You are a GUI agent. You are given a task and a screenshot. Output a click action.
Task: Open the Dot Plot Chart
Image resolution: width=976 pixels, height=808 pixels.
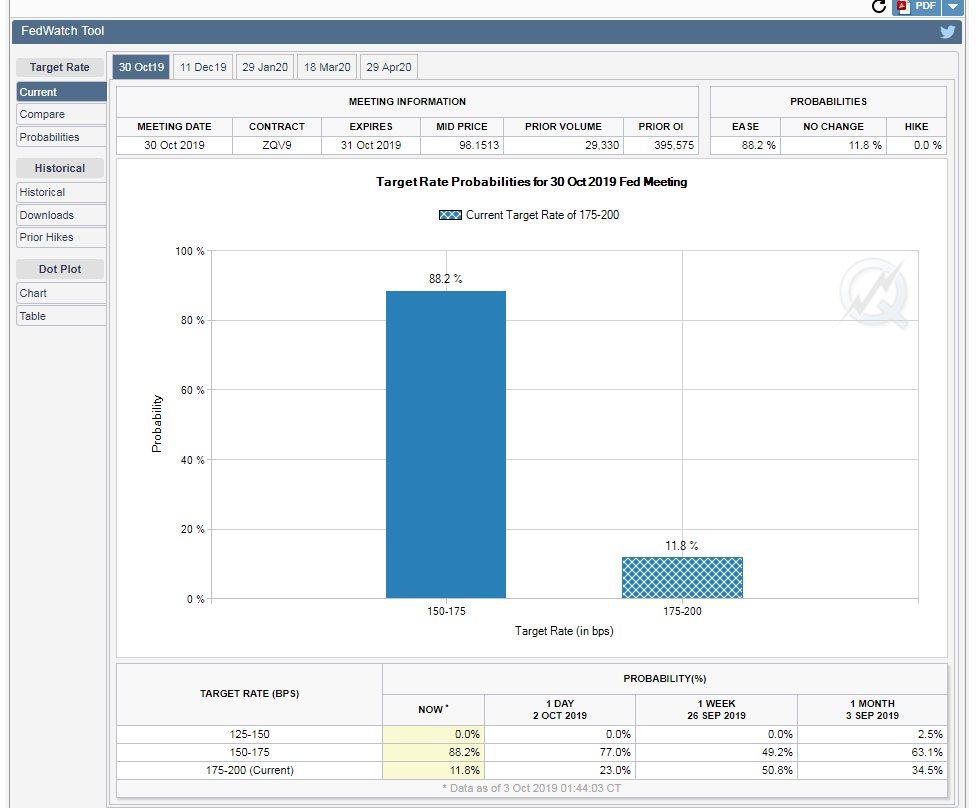pos(61,293)
